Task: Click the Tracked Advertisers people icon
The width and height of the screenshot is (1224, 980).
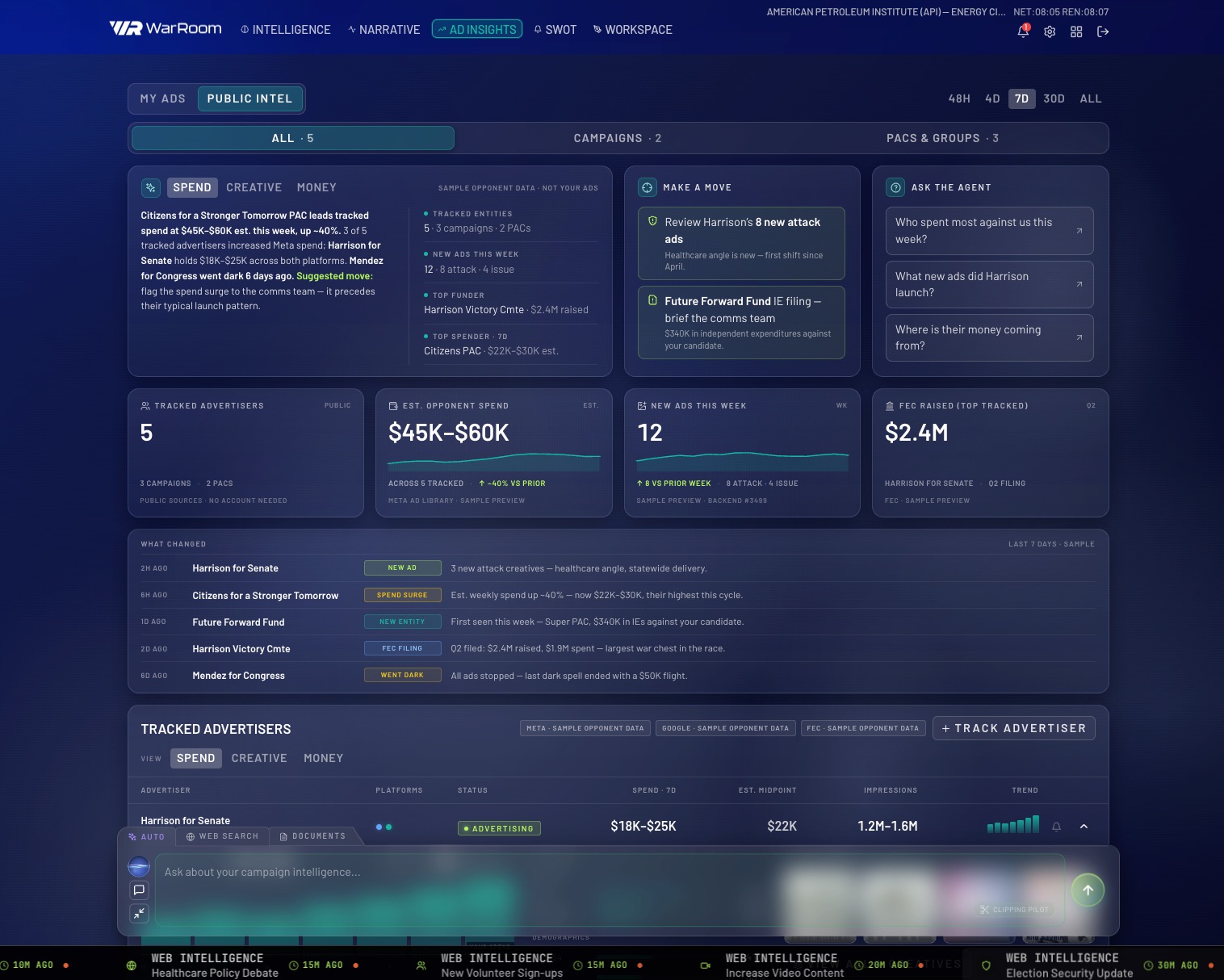Action: (145, 405)
